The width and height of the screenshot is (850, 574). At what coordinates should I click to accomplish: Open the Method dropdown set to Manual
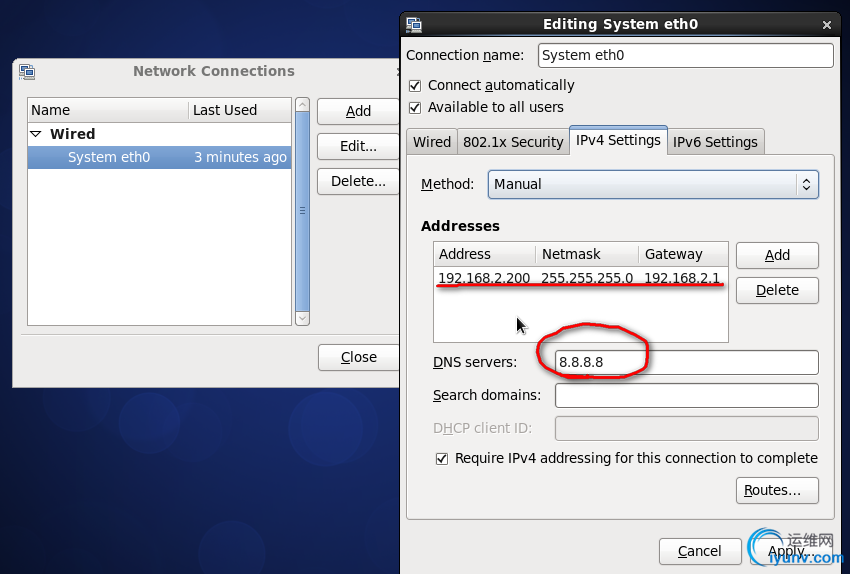pos(653,184)
